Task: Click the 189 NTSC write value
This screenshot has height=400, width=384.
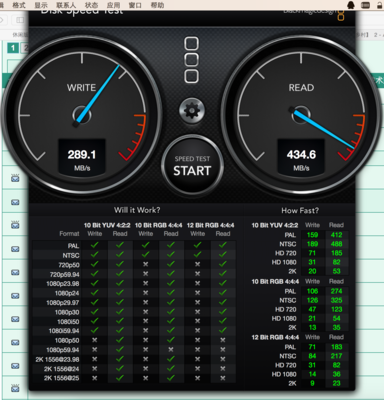Action: tap(312, 244)
